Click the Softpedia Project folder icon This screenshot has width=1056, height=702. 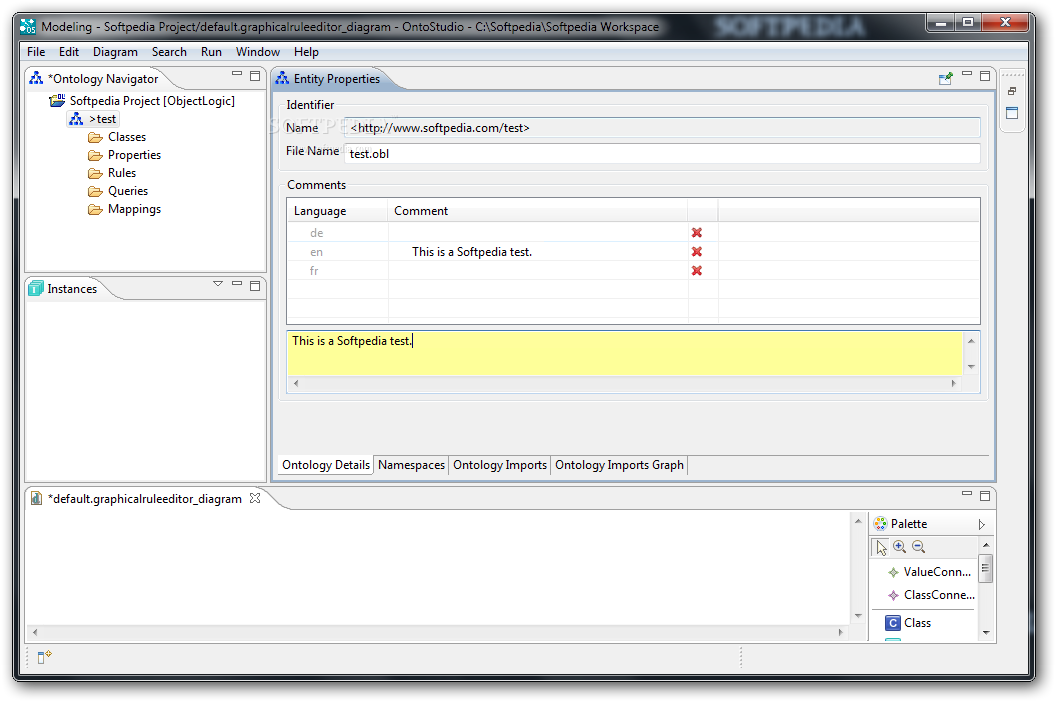57,100
